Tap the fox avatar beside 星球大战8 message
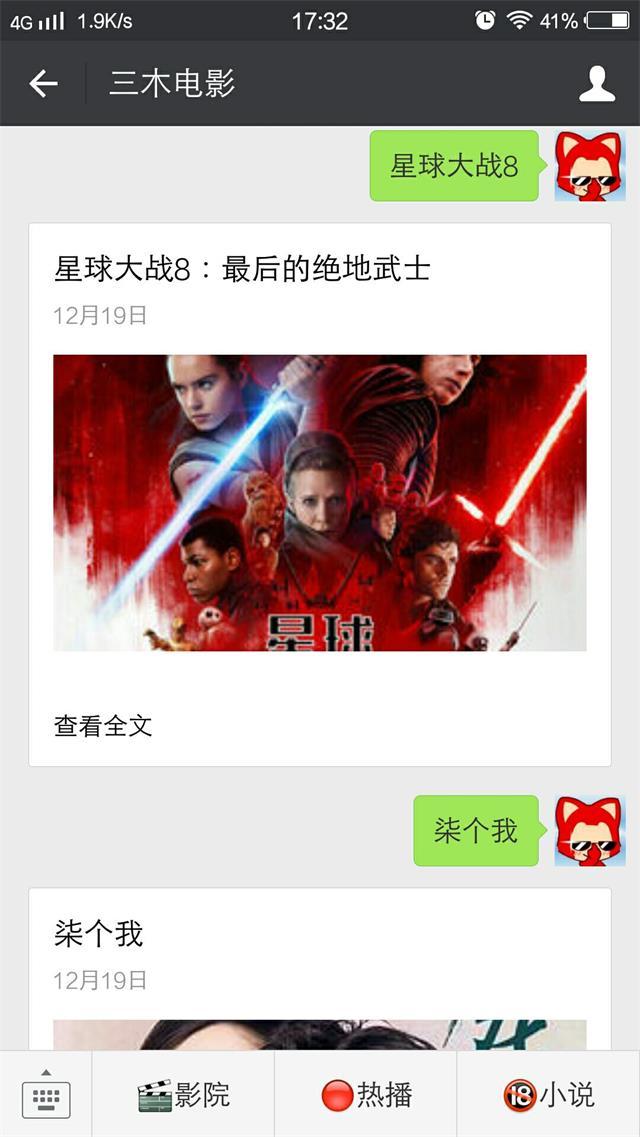The width and height of the screenshot is (640, 1137). point(590,166)
